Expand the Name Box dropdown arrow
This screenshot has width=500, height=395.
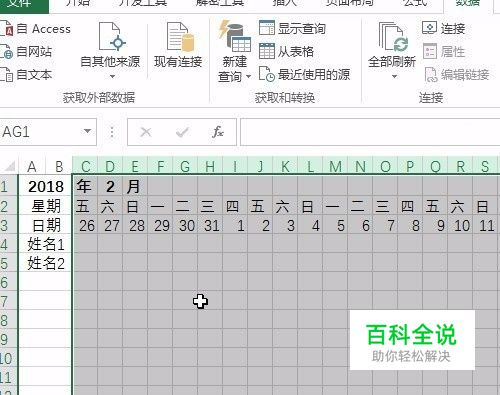(87, 131)
